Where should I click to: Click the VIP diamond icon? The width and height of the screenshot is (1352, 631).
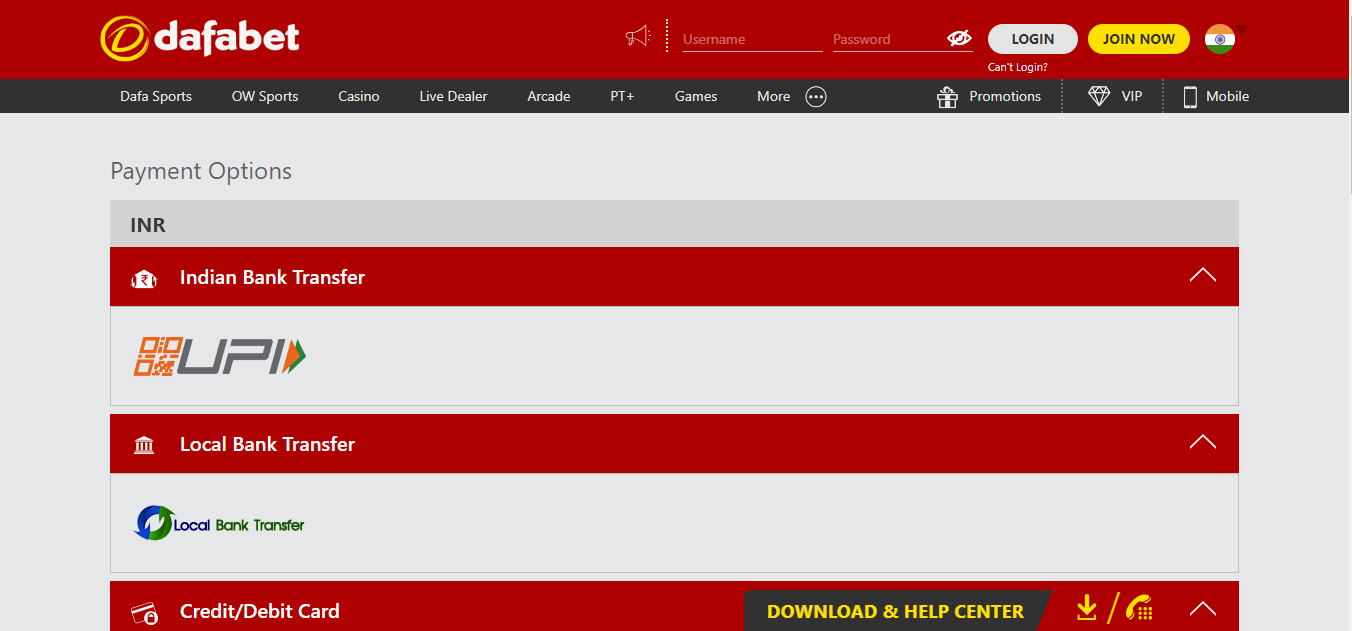[x=1099, y=97]
